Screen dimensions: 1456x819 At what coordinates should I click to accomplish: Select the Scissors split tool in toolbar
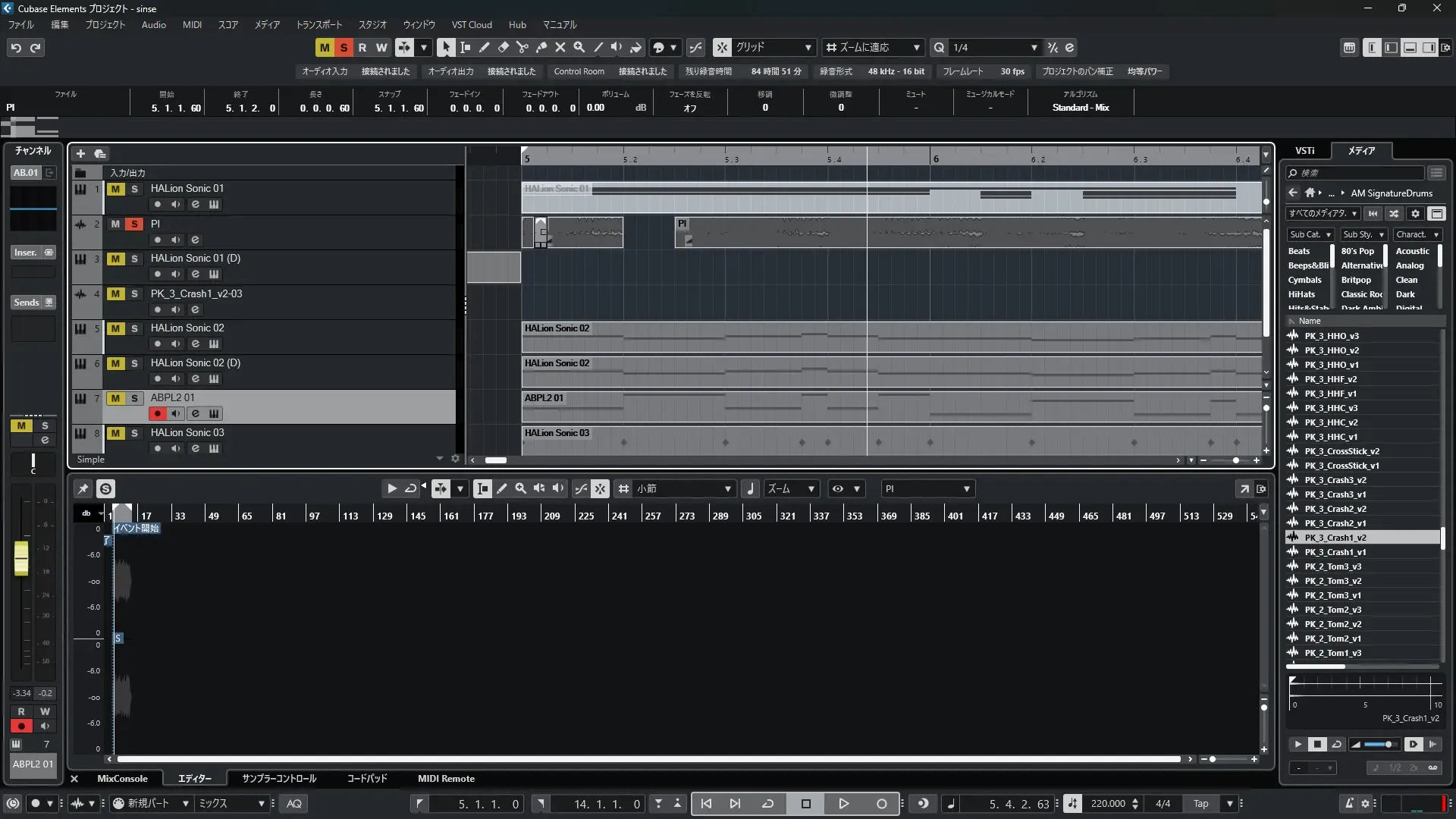click(x=522, y=47)
